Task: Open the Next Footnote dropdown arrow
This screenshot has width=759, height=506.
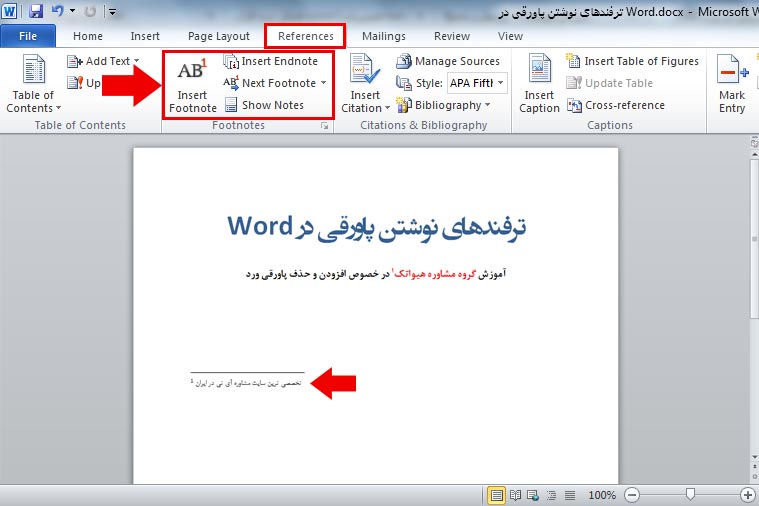Action: 323,83
